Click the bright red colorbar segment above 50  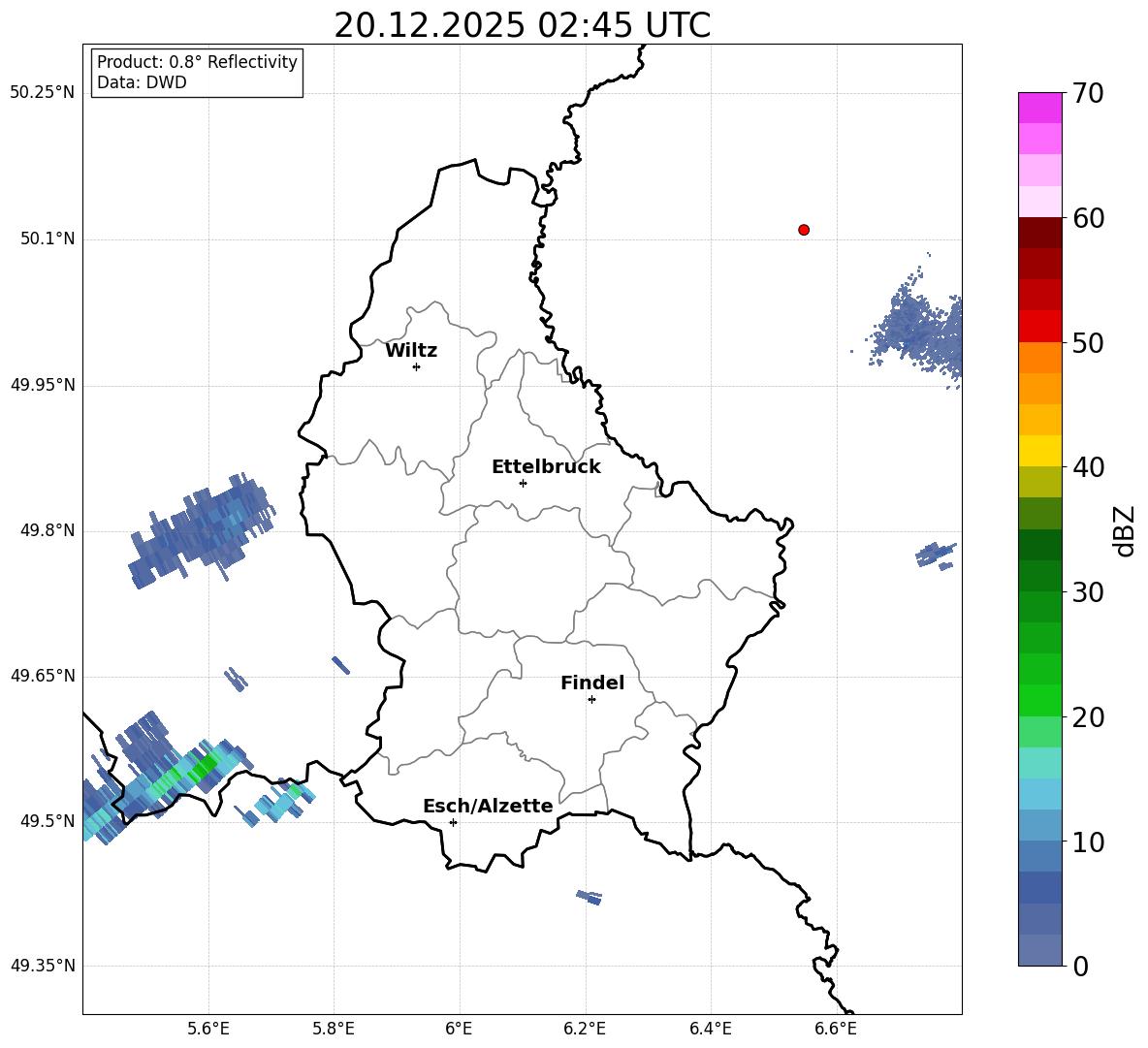pos(1040,327)
